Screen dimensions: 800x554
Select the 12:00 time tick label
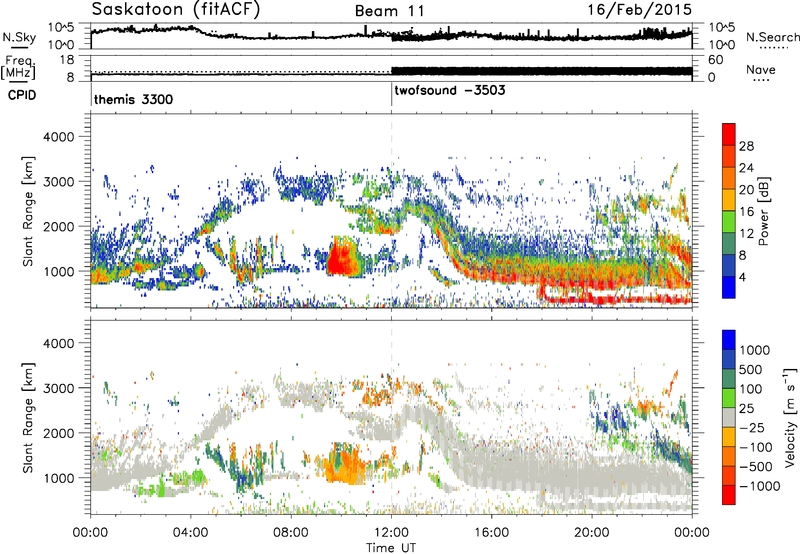391,533
